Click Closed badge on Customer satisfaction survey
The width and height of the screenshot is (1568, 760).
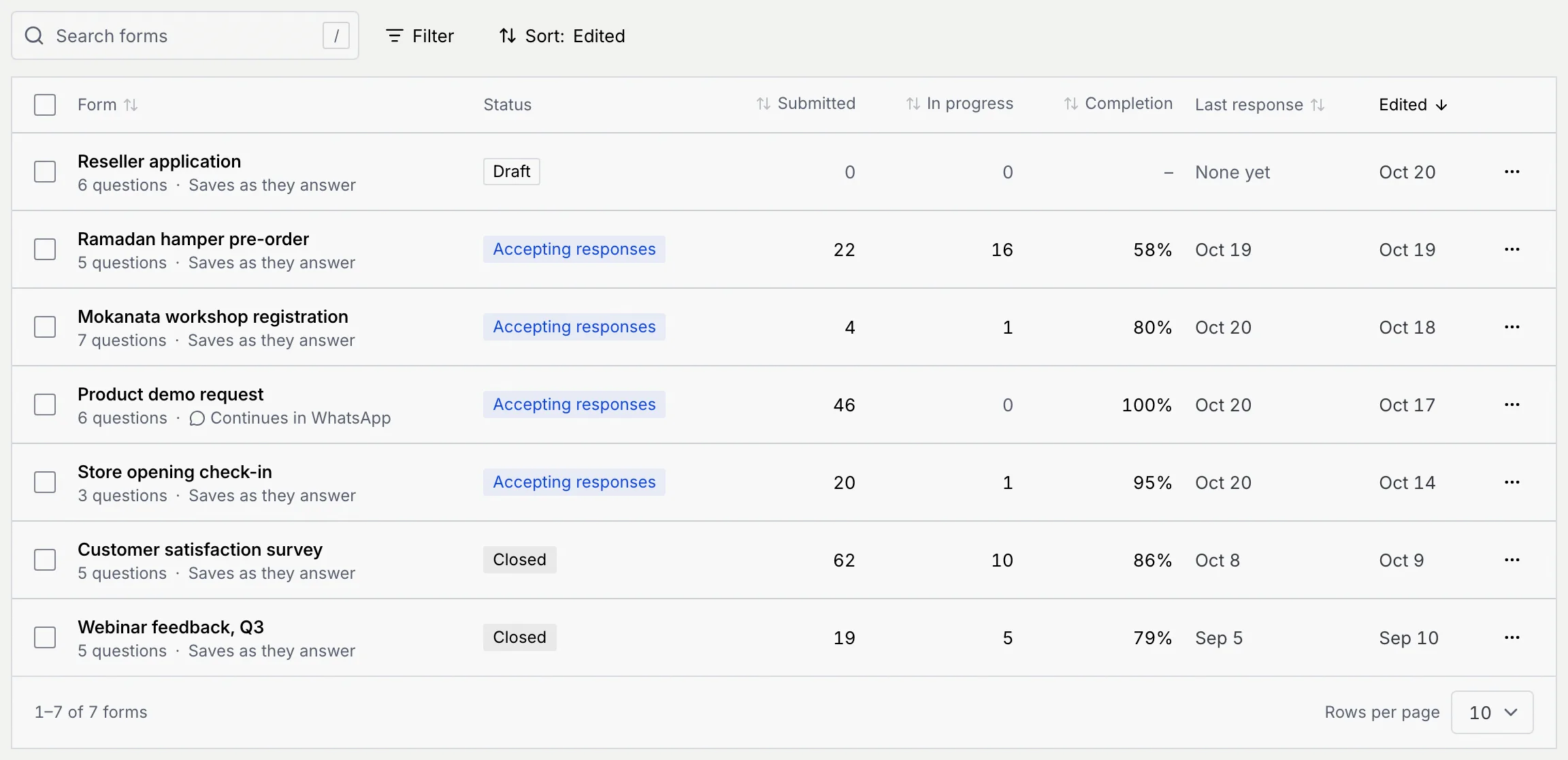click(520, 560)
